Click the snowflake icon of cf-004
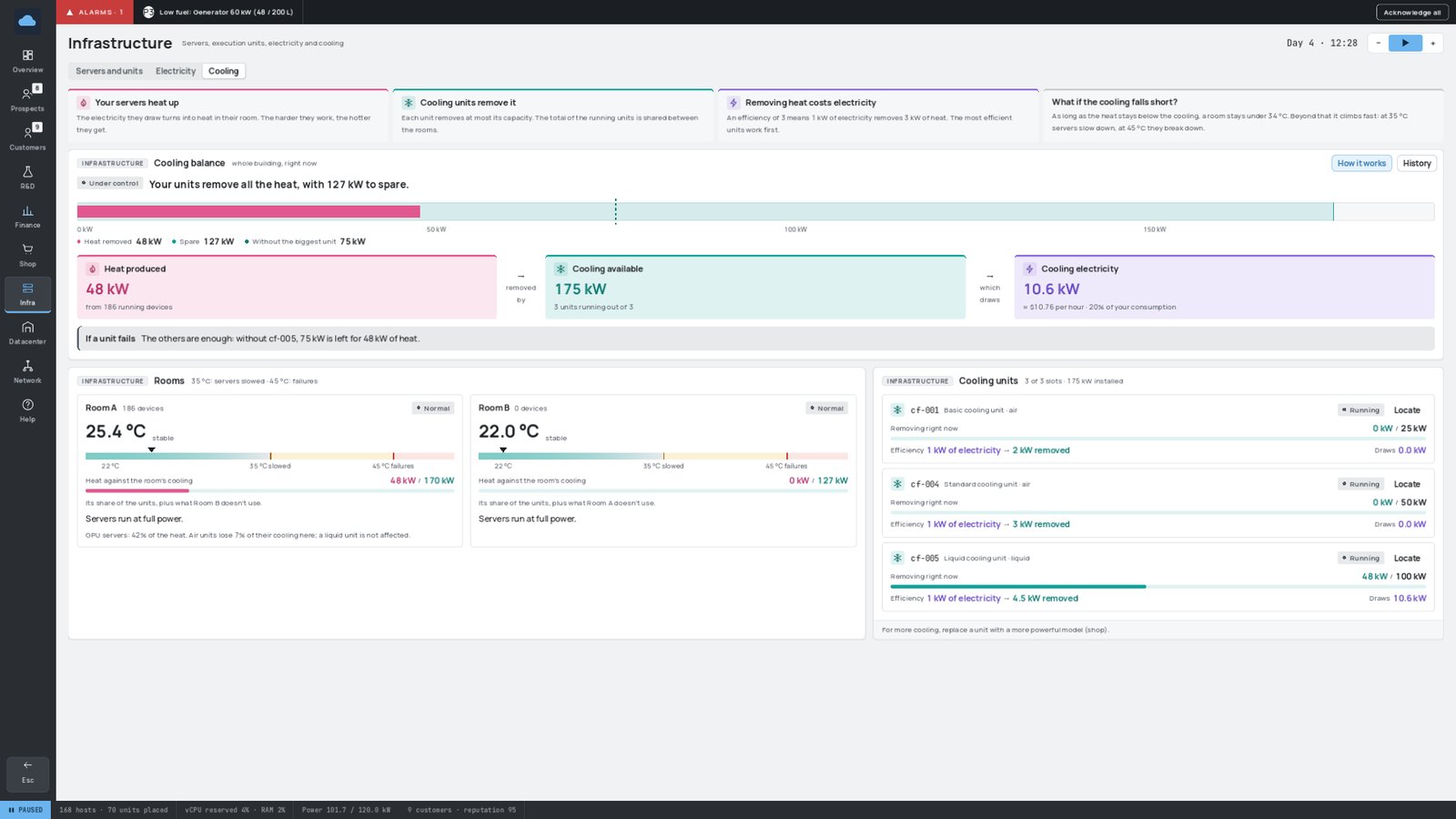 [x=897, y=484]
